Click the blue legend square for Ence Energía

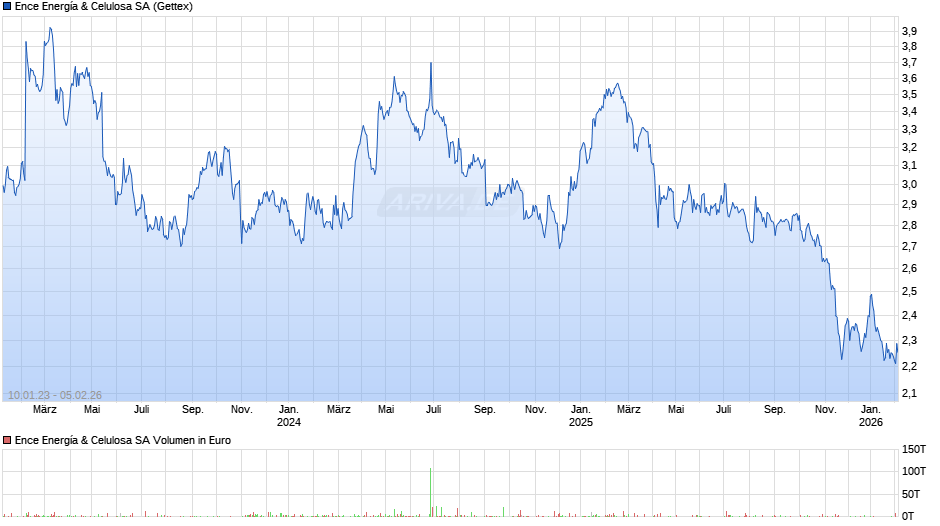pyautogui.click(x=7, y=7)
